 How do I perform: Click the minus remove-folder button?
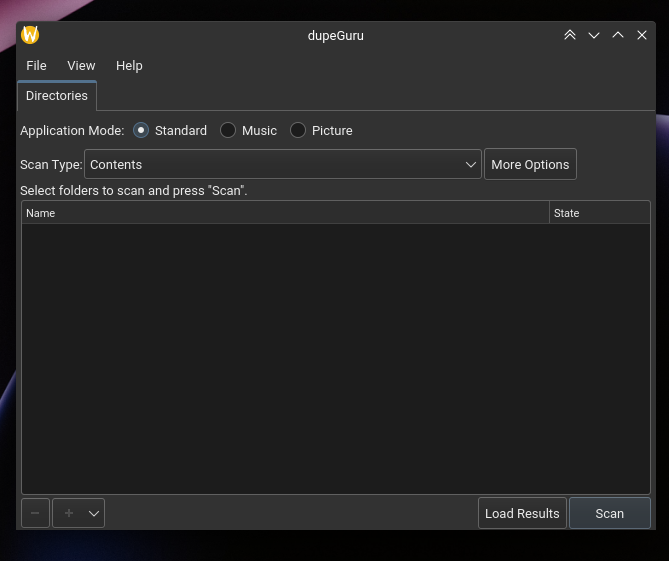point(35,513)
